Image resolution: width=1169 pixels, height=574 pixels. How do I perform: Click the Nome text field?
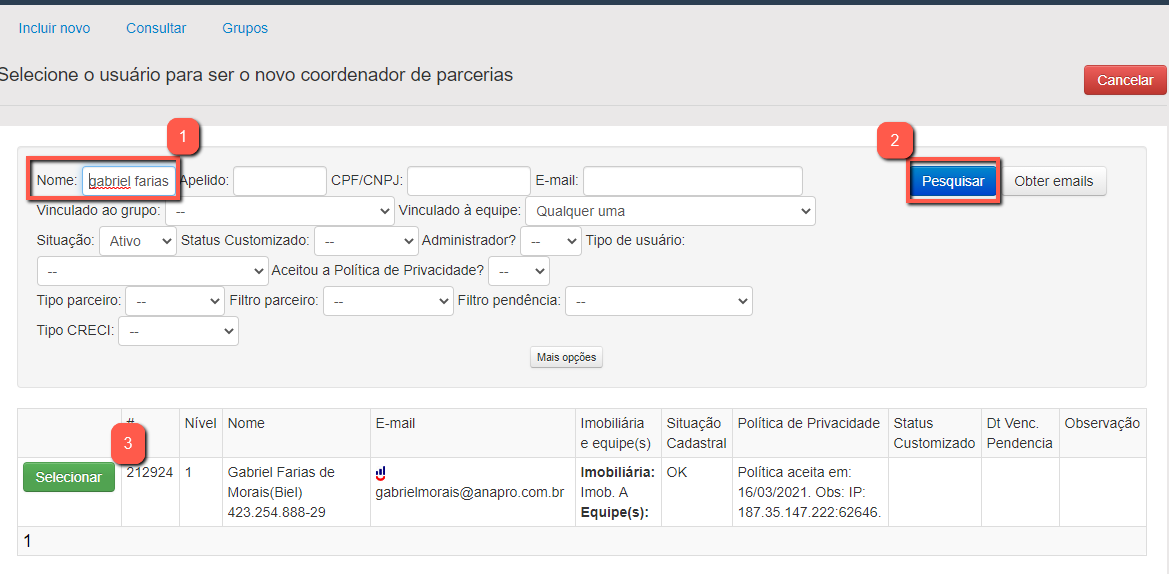pos(128,181)
